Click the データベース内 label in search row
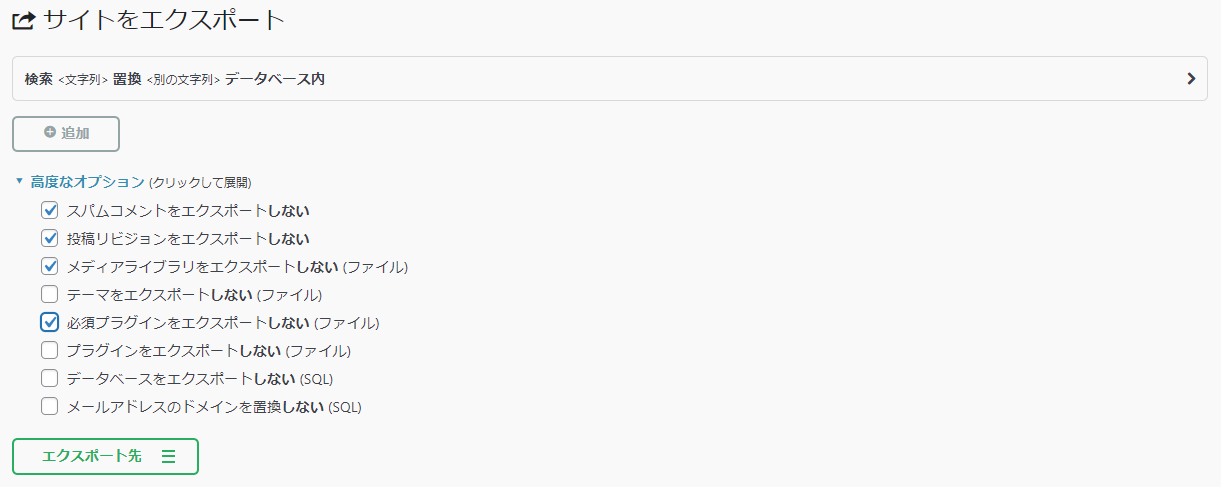 click(x=275, y=79)
